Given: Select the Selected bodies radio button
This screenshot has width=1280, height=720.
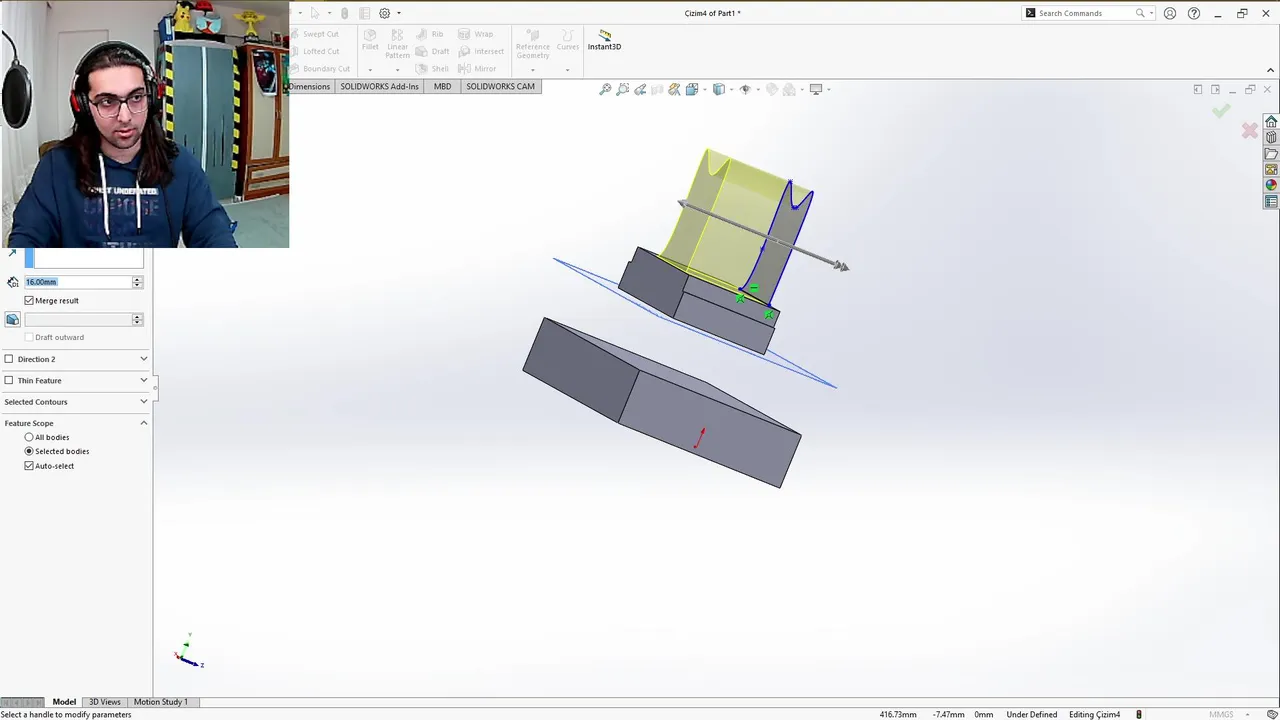Looking at the screenshot, I should click(x=29, y=451).
